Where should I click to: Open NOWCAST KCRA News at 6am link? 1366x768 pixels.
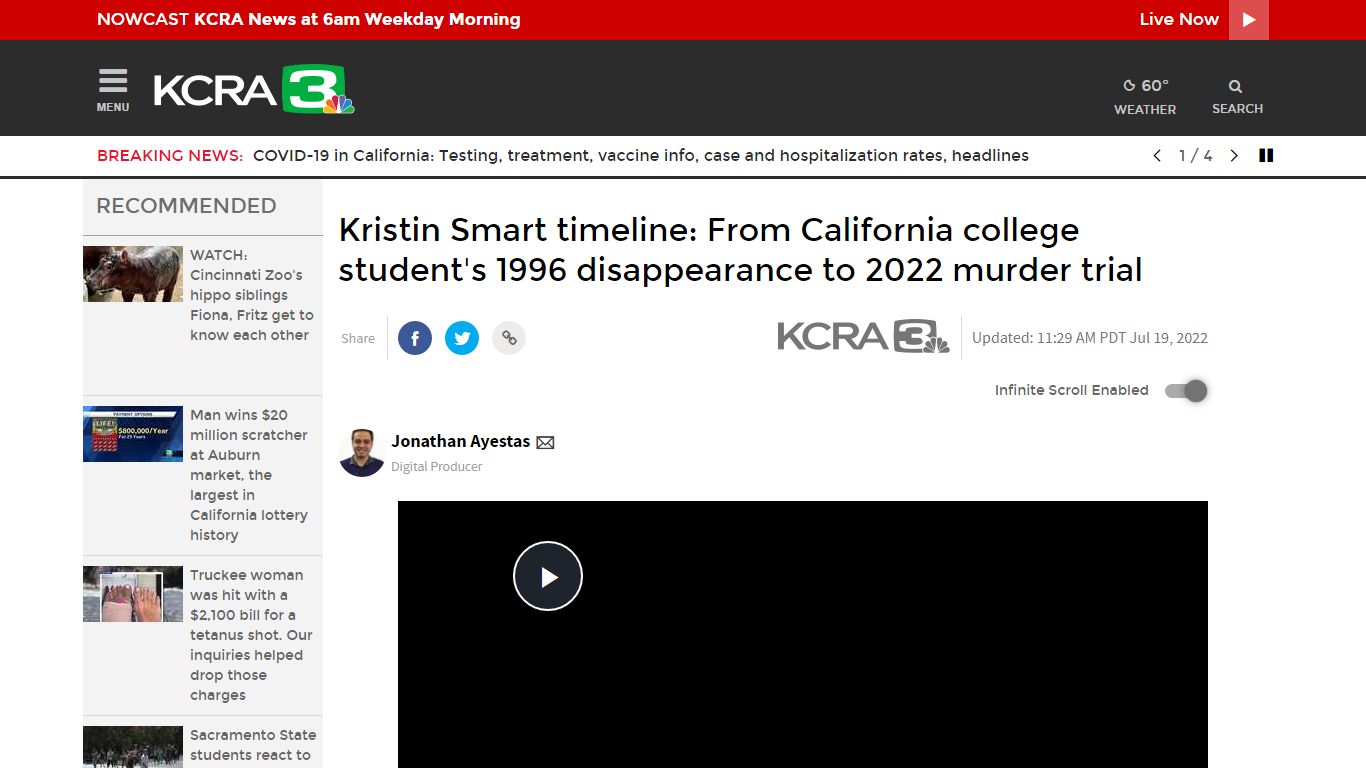pos(309,19)
